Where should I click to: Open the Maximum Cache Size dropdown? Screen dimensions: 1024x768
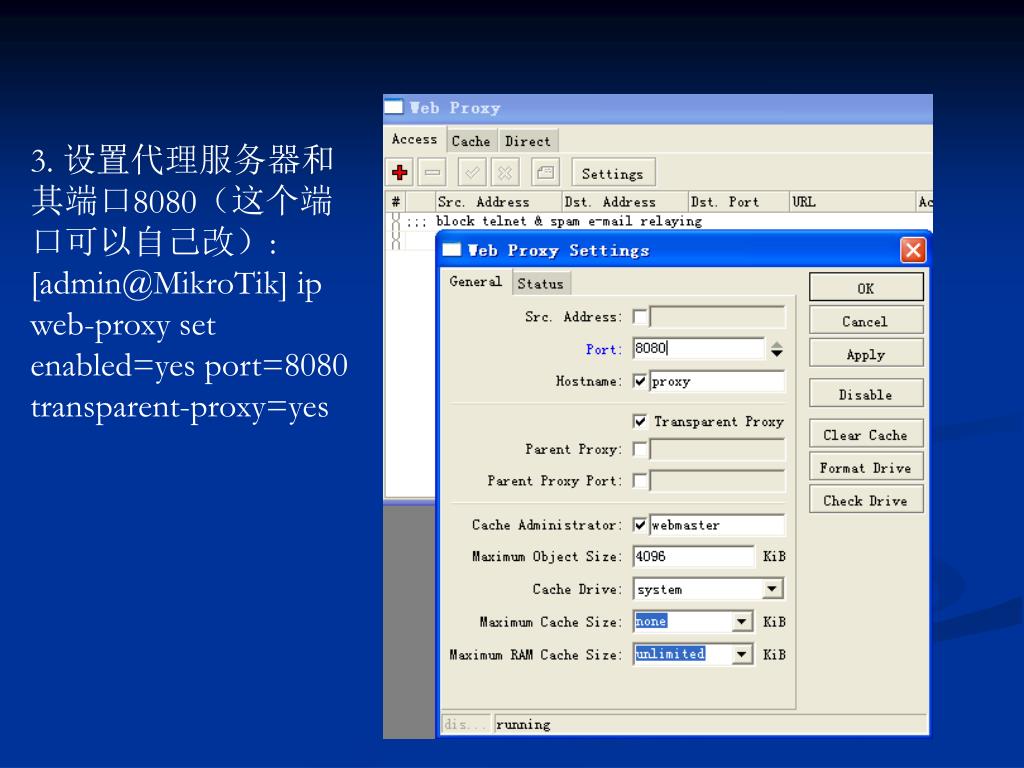coord(741,622)
